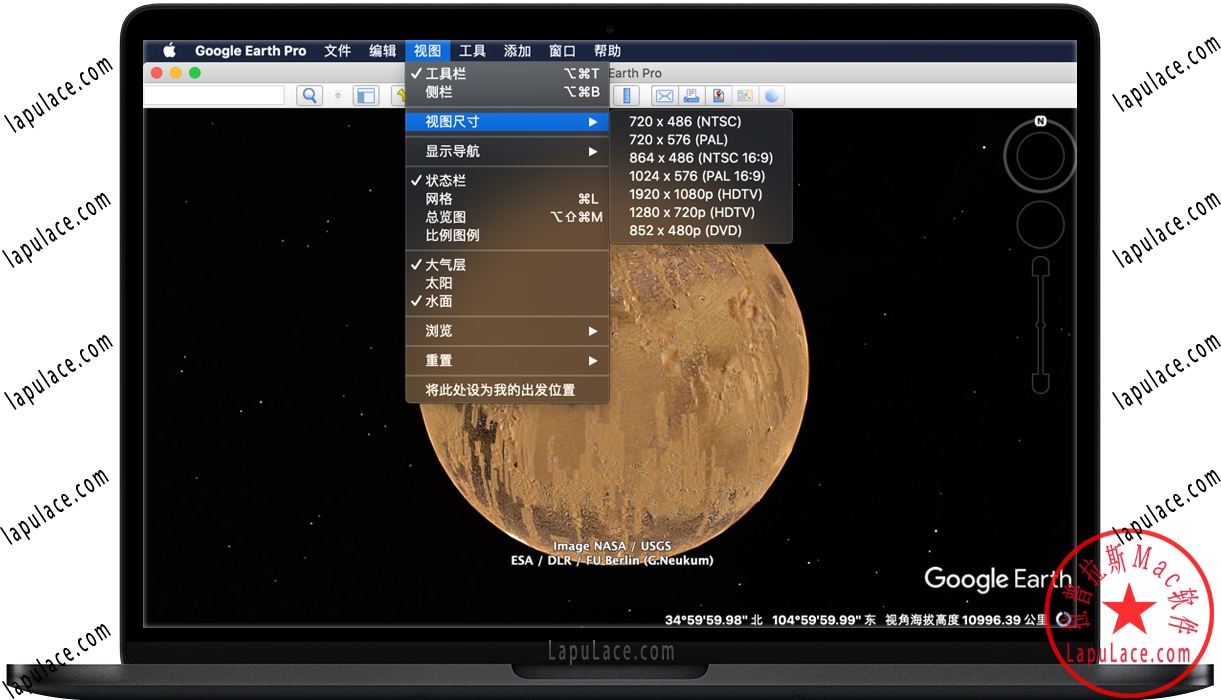The height and width of the screenshot is (700, 1221).
Task: Click the view in Google Maps icon
Action: (744, 96)
